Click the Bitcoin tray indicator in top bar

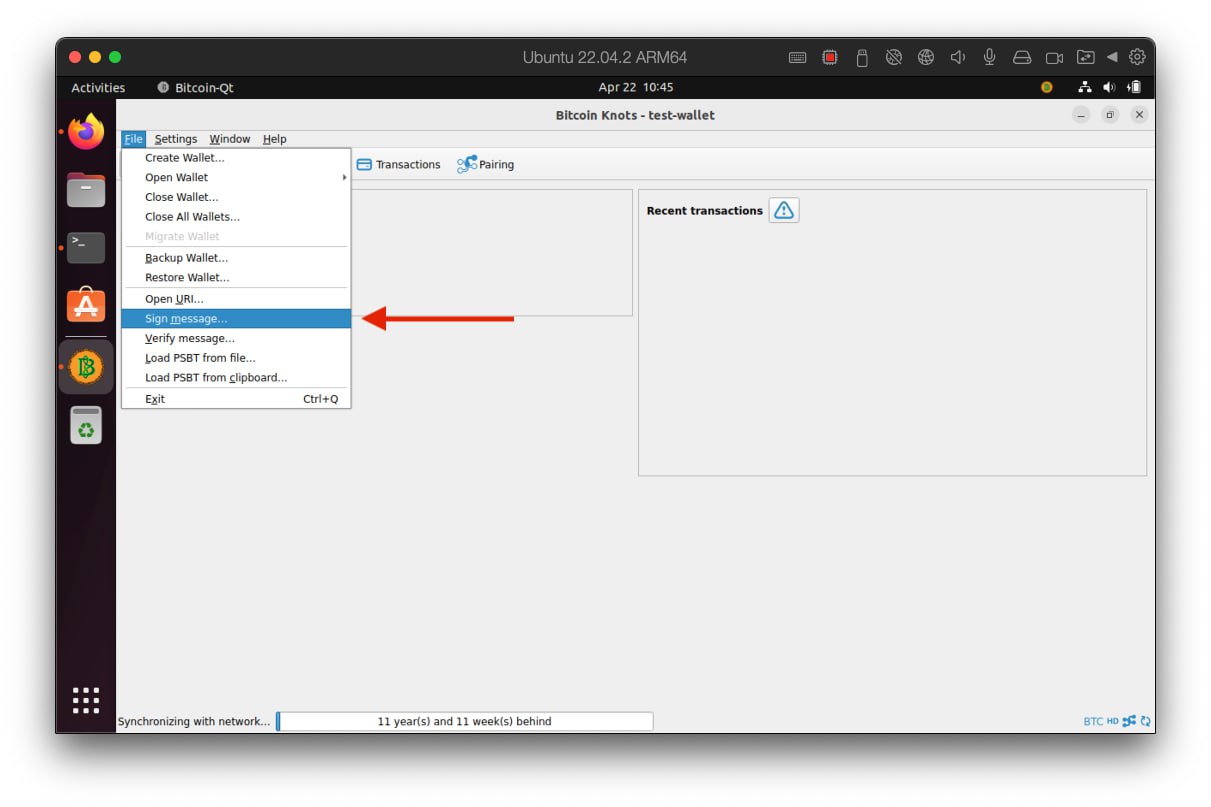tap(1047, 87)
